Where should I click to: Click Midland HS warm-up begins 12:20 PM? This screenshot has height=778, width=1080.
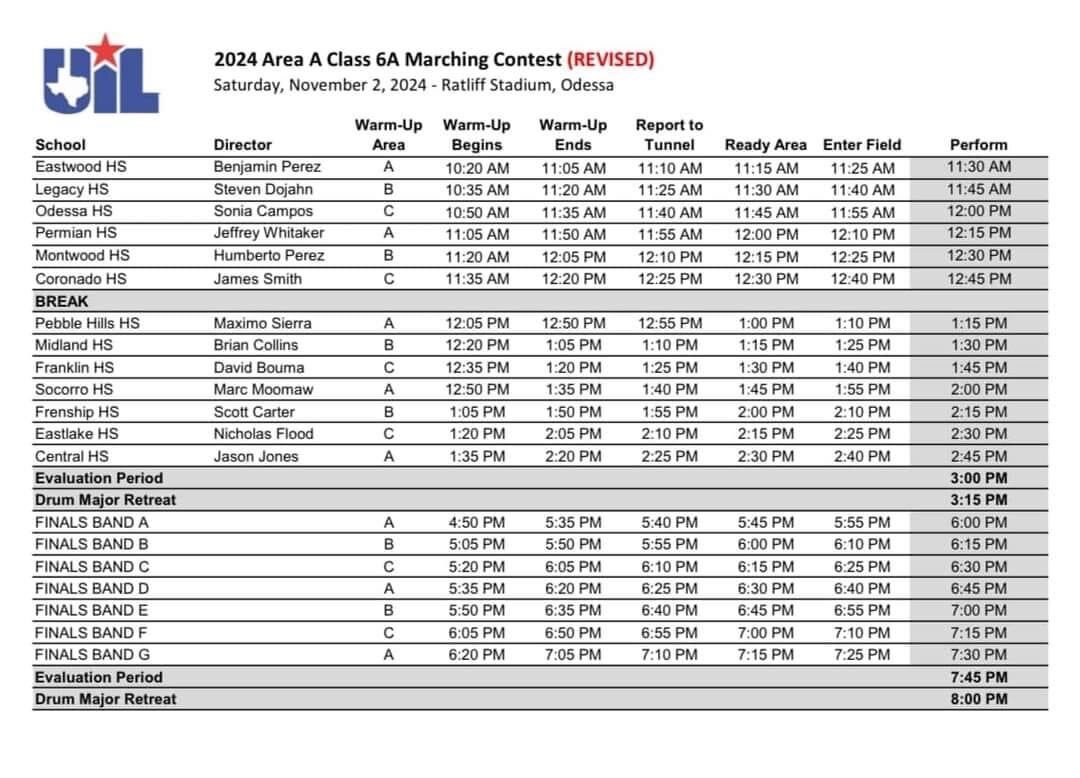(x=477, y=345)
